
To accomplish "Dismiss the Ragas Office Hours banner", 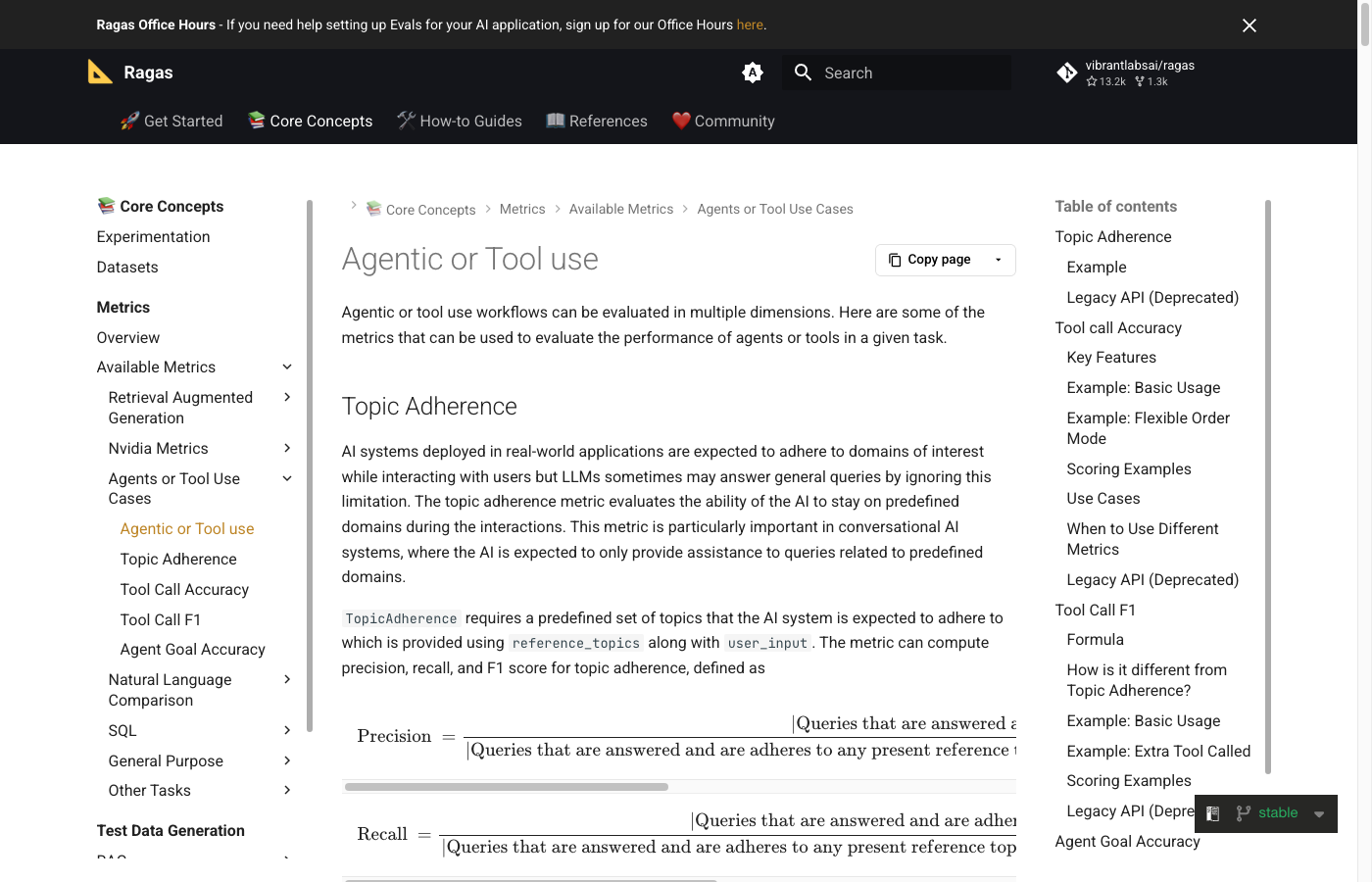I will (x=1249, y=24).
